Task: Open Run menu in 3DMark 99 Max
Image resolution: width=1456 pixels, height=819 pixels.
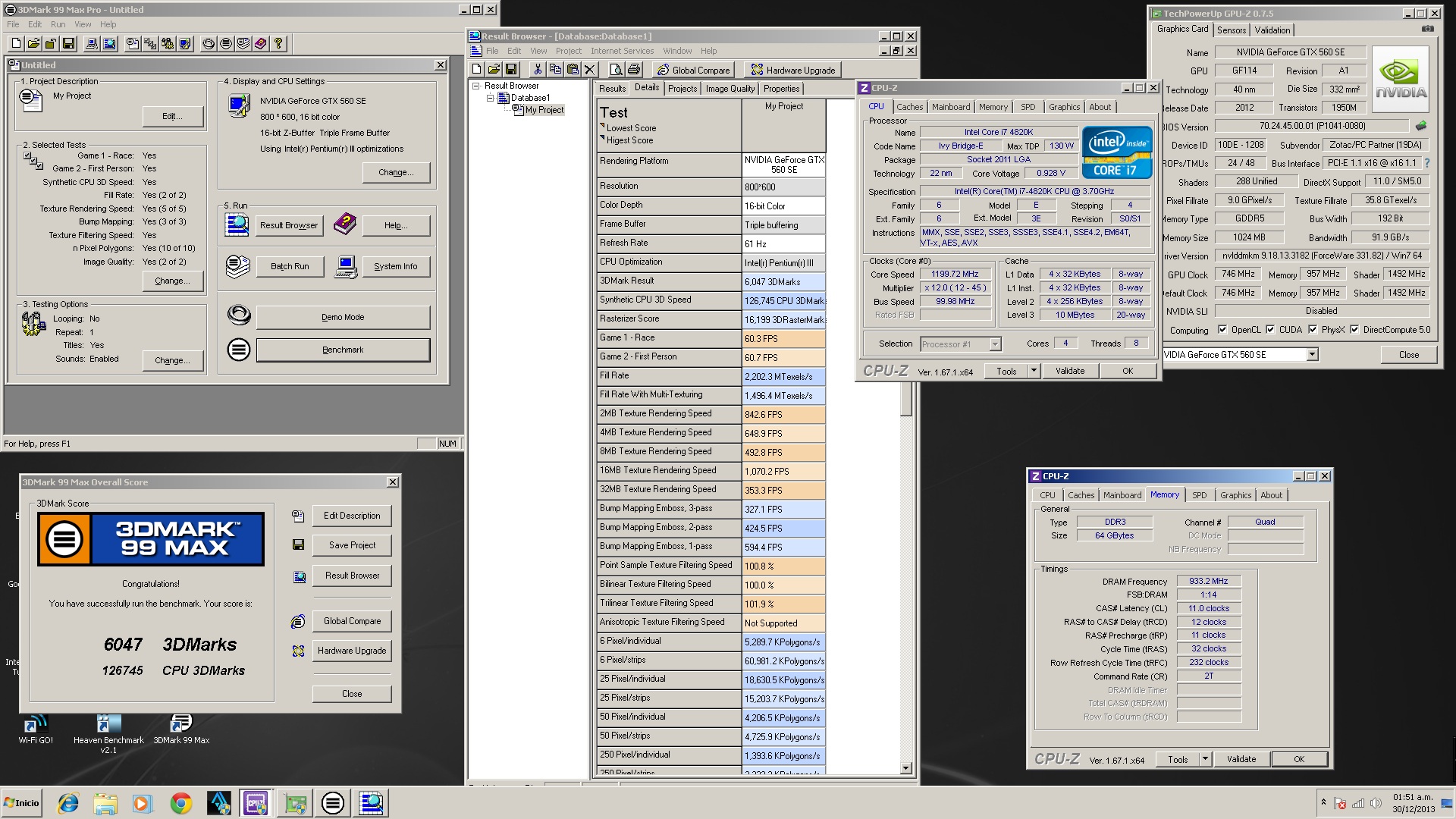Action: click(x=58, y=24)
